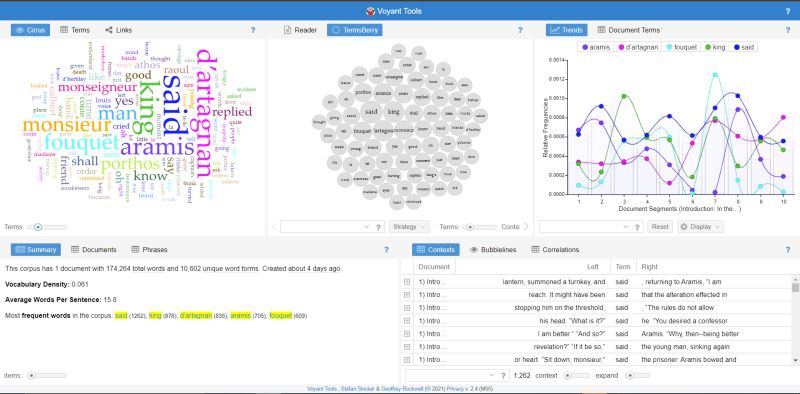Select the Trends tab
This screenshot has width=800, height=394.
tap(566, 30)
